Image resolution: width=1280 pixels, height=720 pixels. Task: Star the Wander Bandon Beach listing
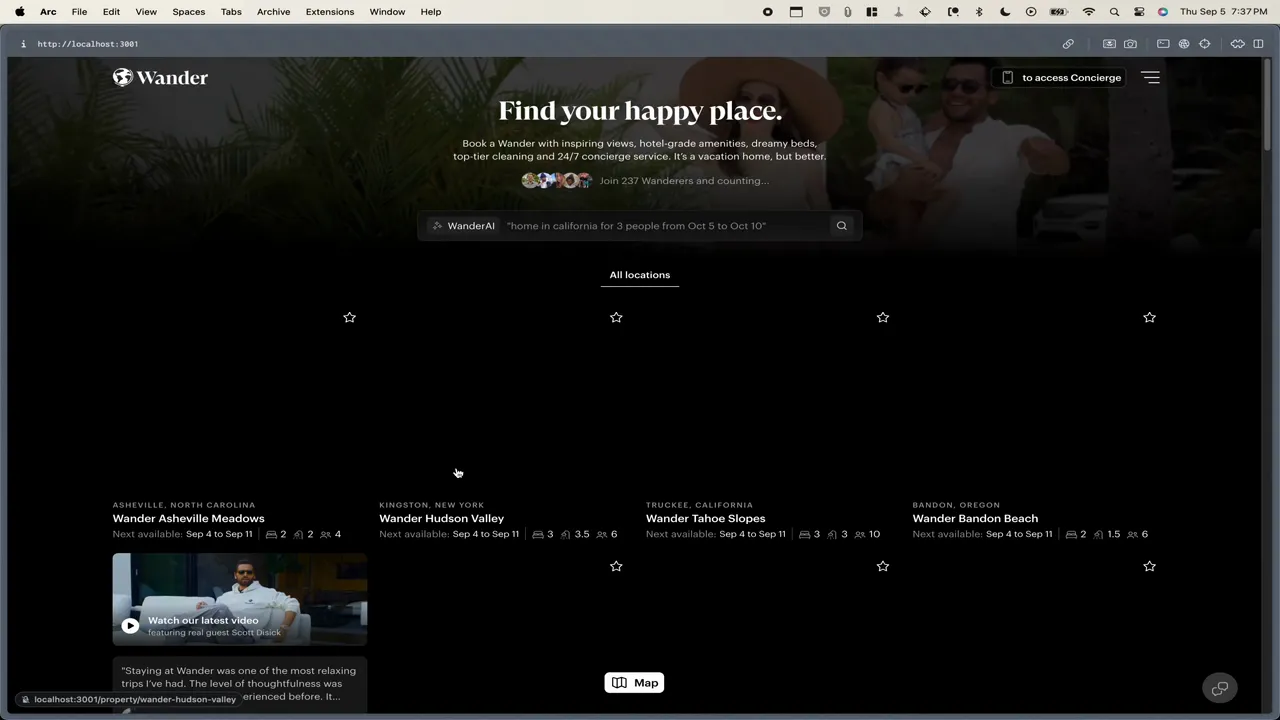(x=1149, y=317)
